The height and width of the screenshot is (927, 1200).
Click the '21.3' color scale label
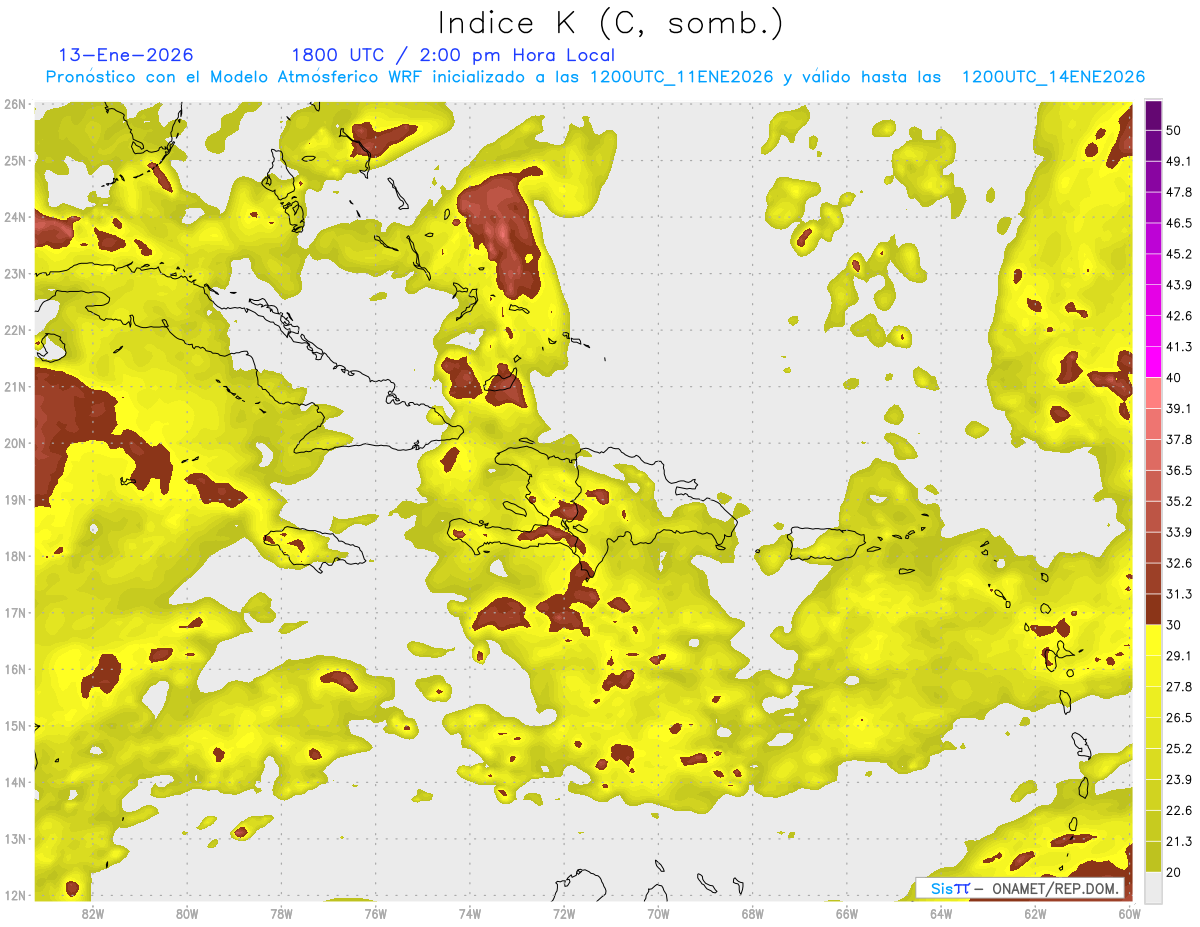1178,842
